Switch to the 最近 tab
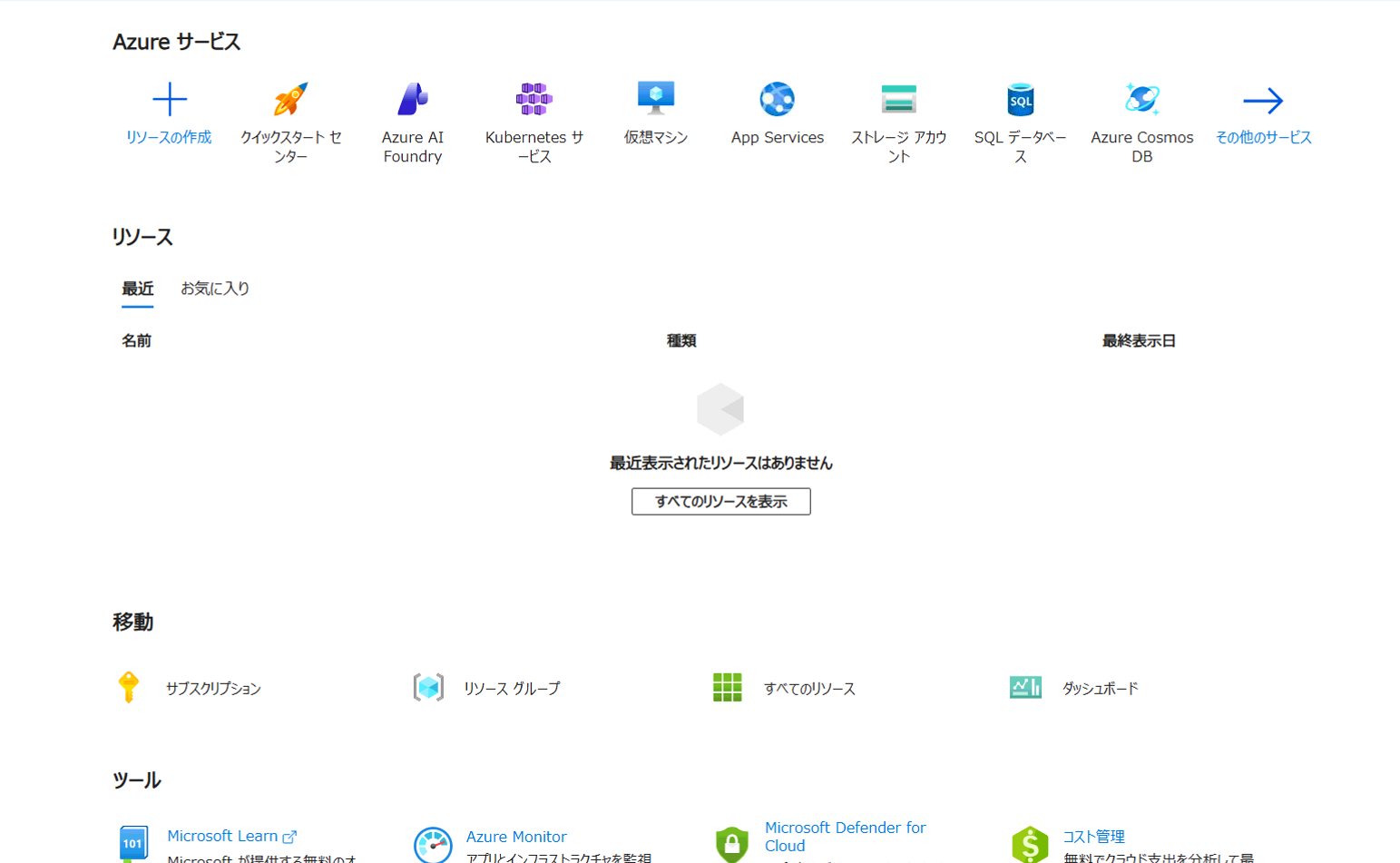Viewport: 1400px width, 863px height. coord(138,289)
